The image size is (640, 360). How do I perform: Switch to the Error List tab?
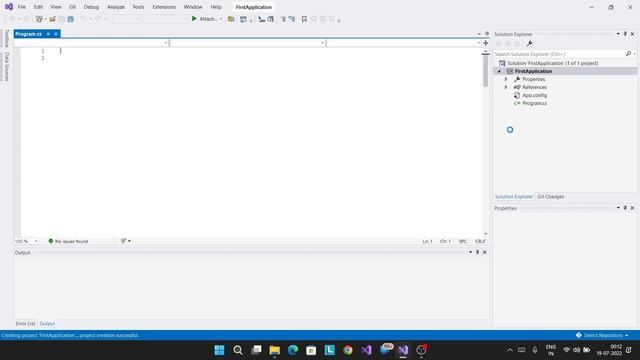[x=25, y=323]
